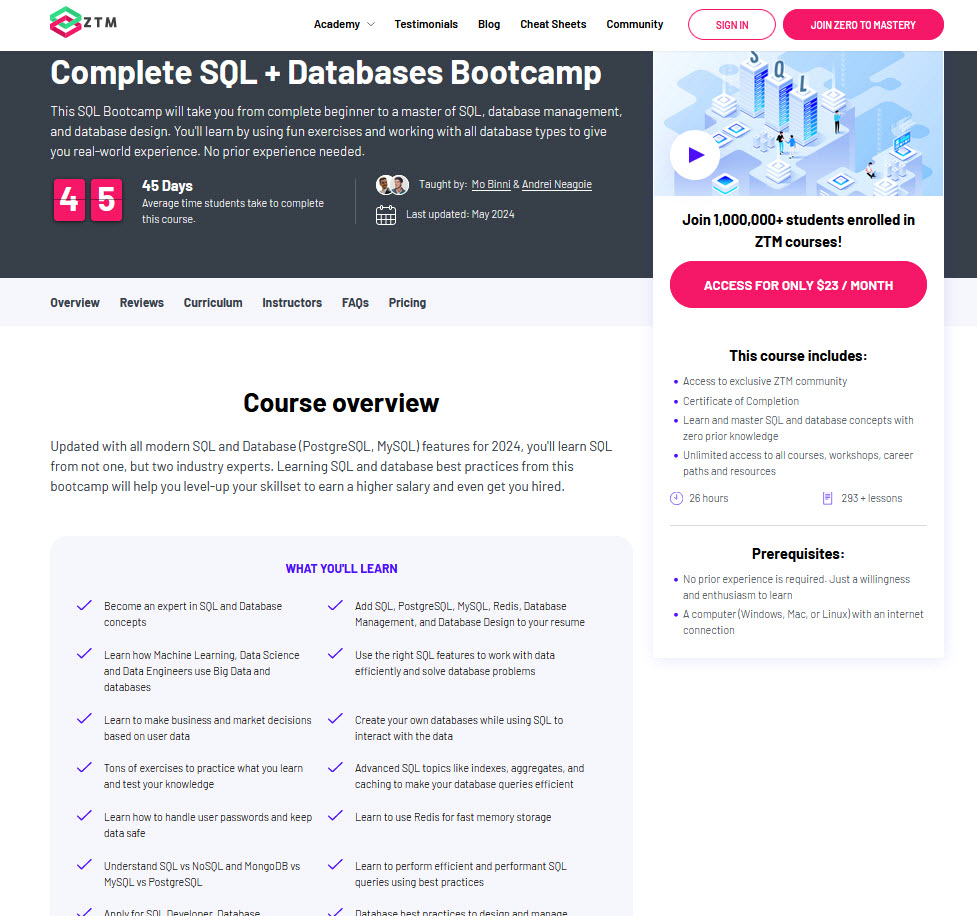This screenshot has width=977, height=916.
Task: Jump to the FAQs section tab
Action: [355, 303]
